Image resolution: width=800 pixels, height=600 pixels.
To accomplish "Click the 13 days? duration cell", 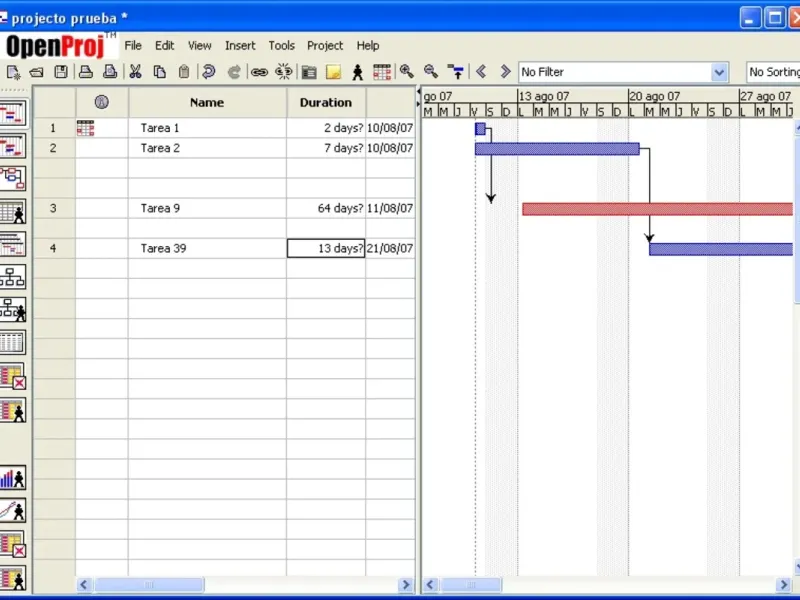I will click(x=326, y=248).
